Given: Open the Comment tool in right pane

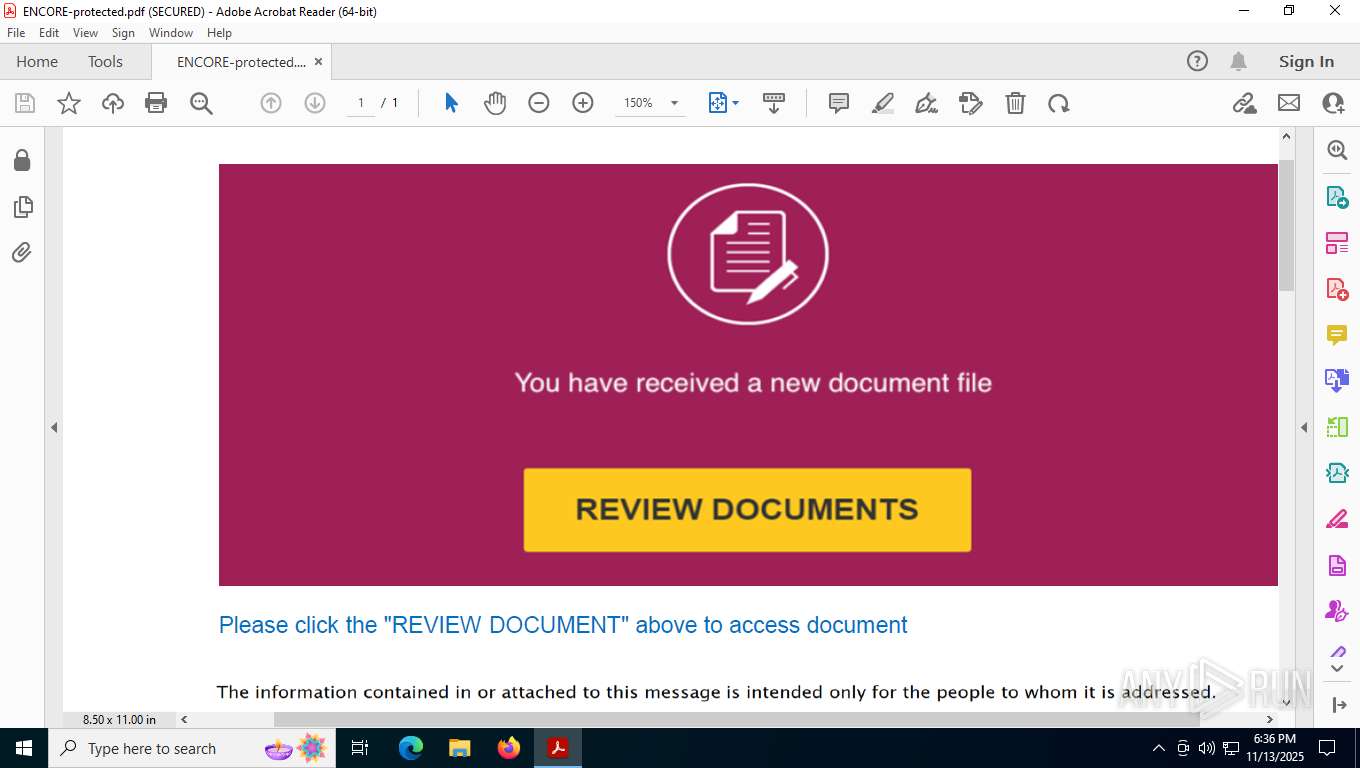Looking at the screenshot, I should click(1337, 335).
